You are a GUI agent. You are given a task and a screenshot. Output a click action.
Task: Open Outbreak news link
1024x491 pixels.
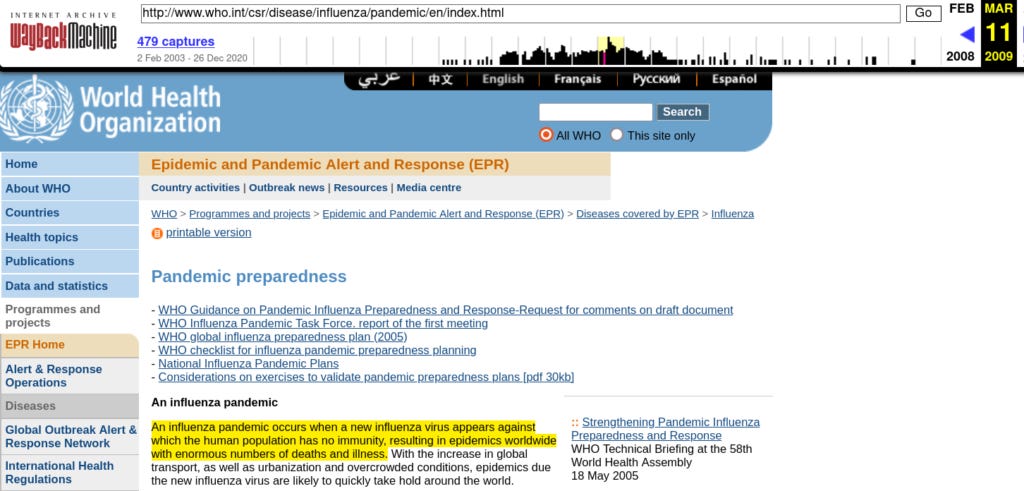[x=287, y=187]
